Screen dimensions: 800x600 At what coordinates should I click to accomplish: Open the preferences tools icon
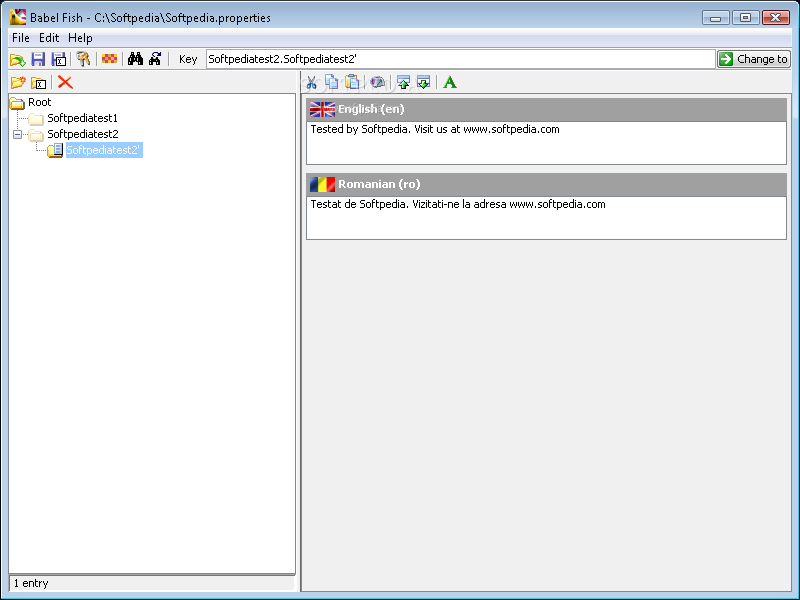(x=83, y=59)
